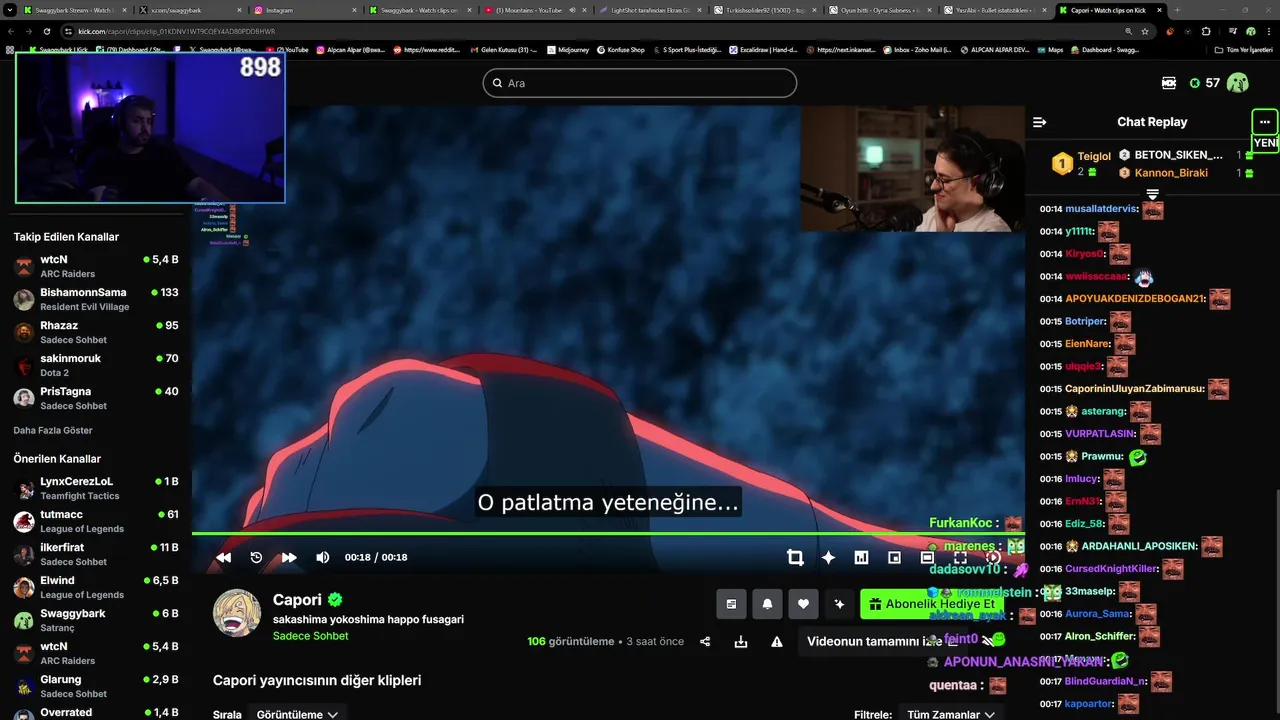
Task: Open the Görüntüleme sort dropdown
Action: pos(297,714)
